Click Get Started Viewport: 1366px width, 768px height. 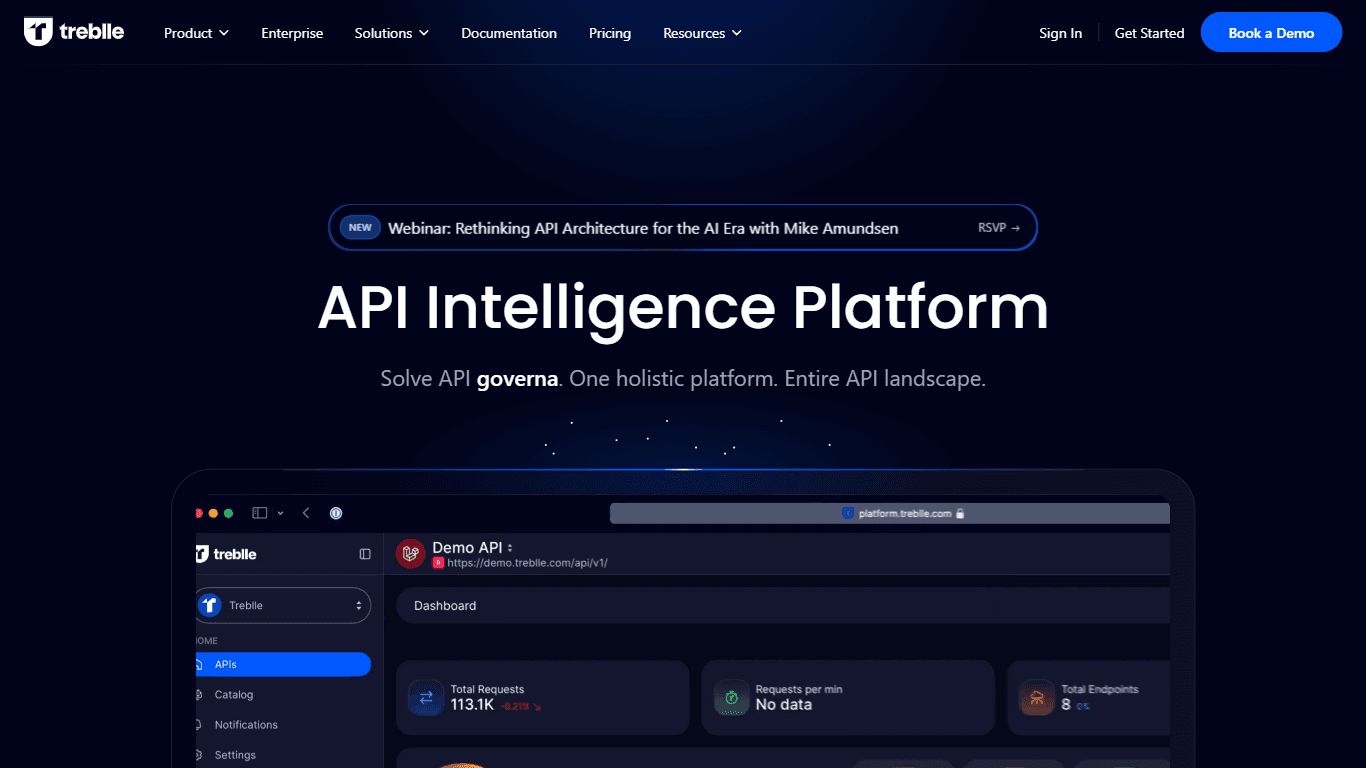pyautogui.click(x=1149, y=33)
